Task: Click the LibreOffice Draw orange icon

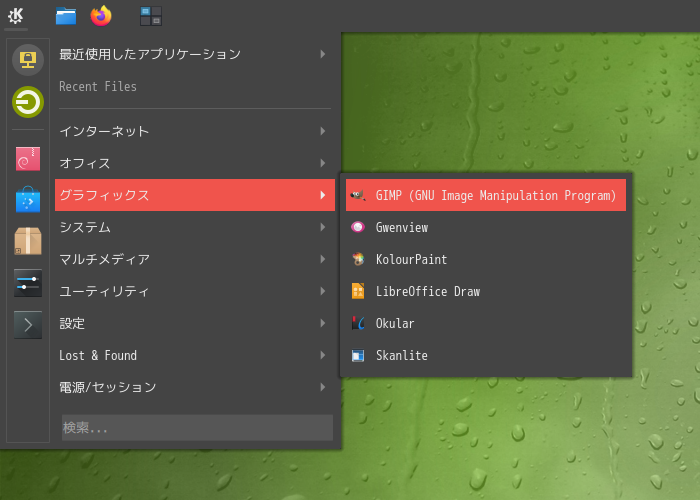Action: (x=358, y=291)
